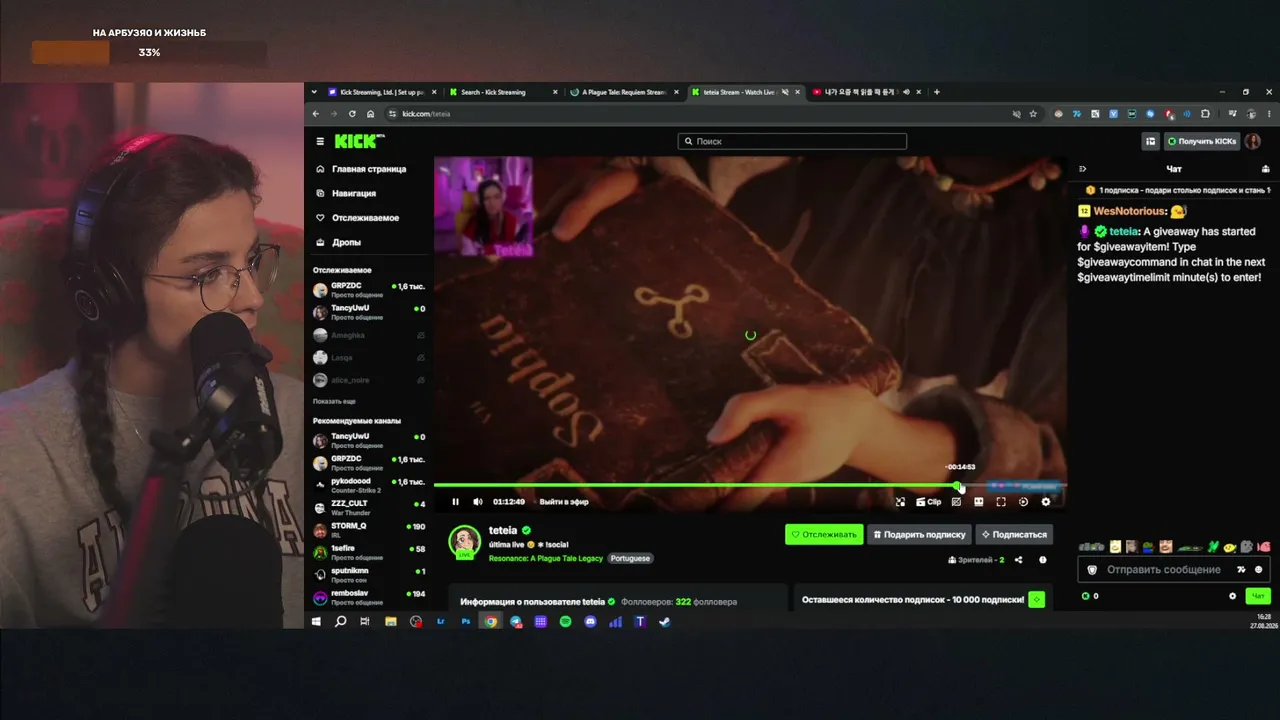Image resolution: width=1280 pixels, height=720 pixels.
Task: Switch to A Plague Tale: Requiem tab
Action: click(x=625, y=92)
